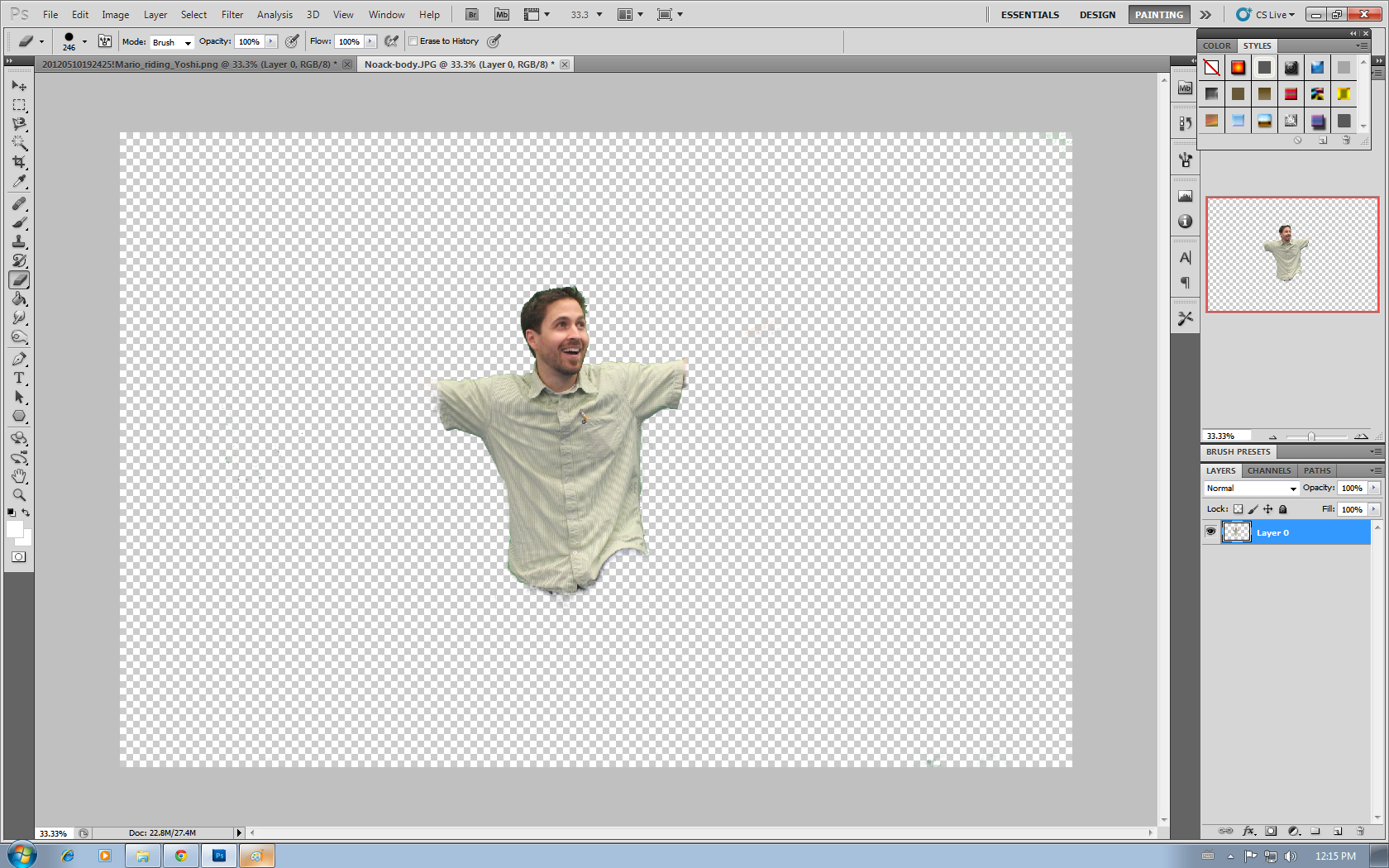Open the layer Opacity slider arrow
The image size is (1389, 868).
pyautogui.click(x=1374, y=488)
